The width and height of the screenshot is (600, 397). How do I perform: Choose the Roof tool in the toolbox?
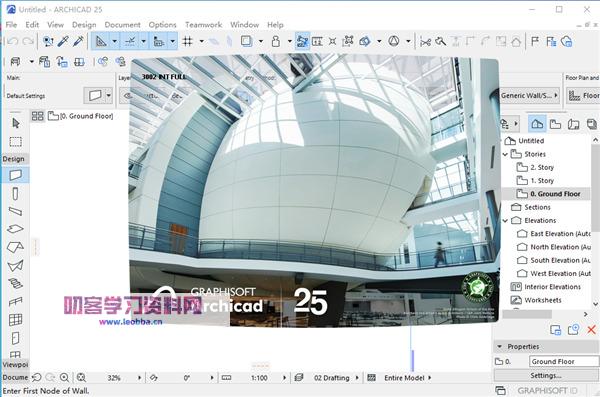point(15,247)
